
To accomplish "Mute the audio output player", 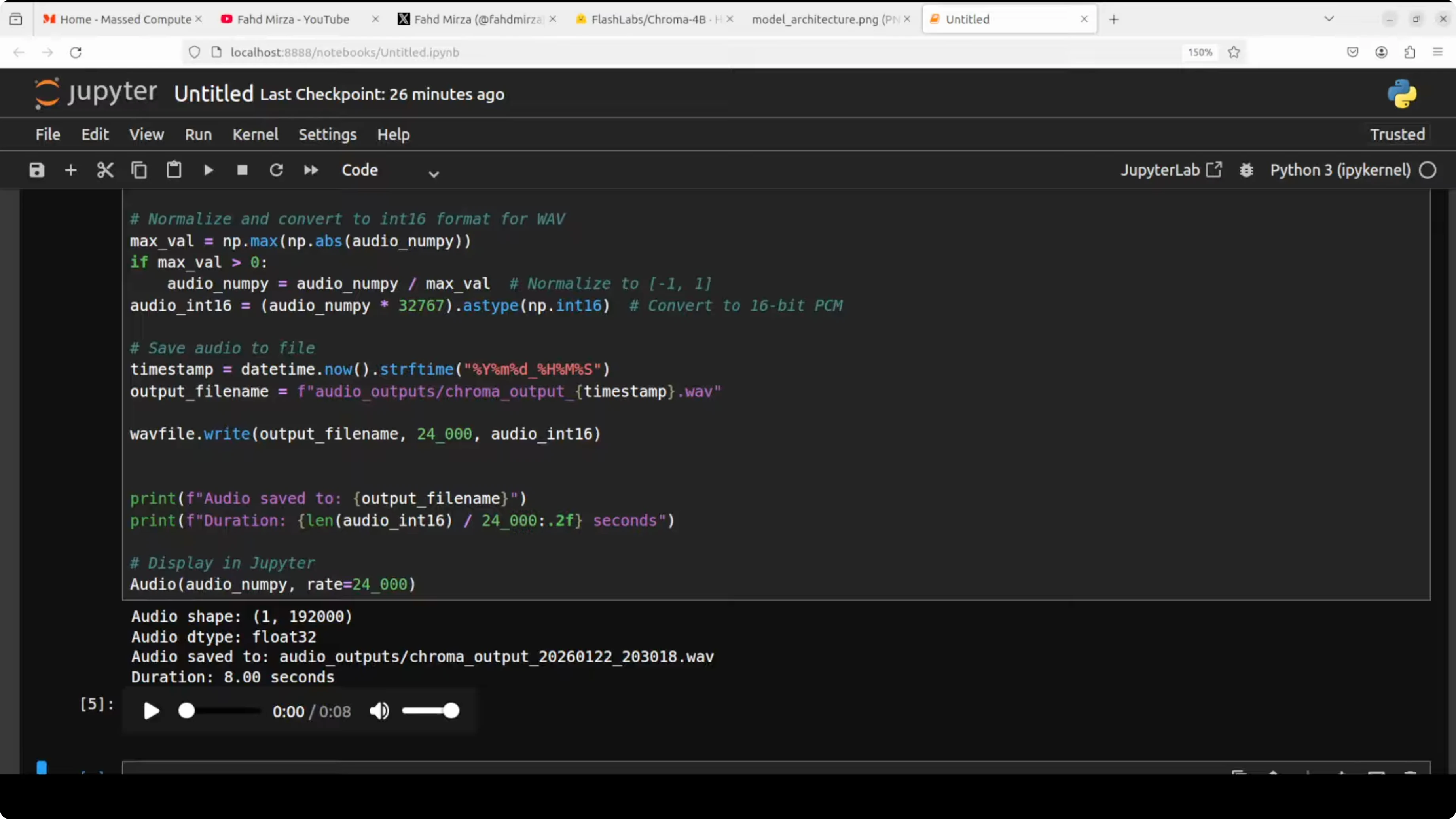I will point(379,711).
